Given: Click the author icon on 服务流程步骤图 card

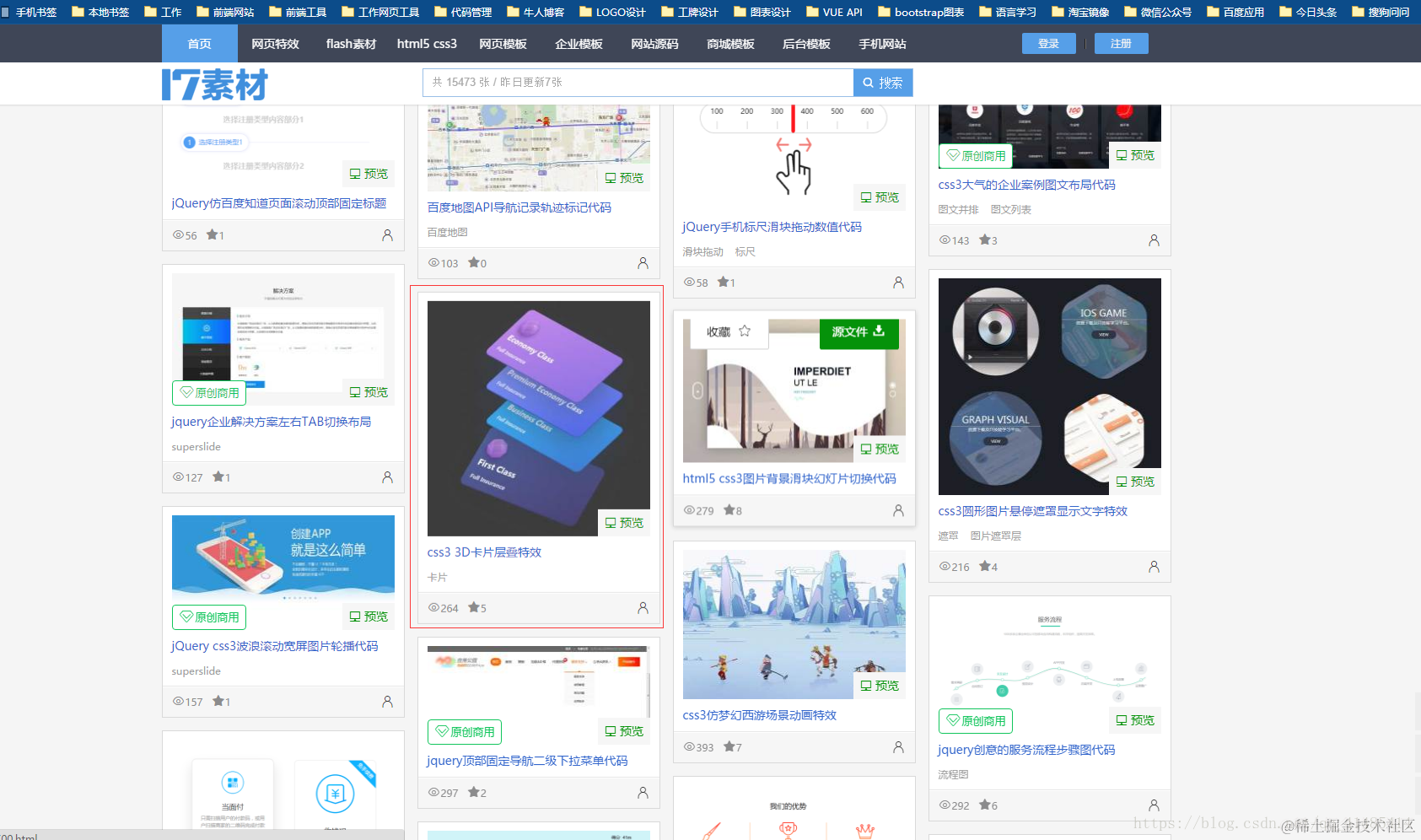Looking at the screenshot, I should (1154, 805).
